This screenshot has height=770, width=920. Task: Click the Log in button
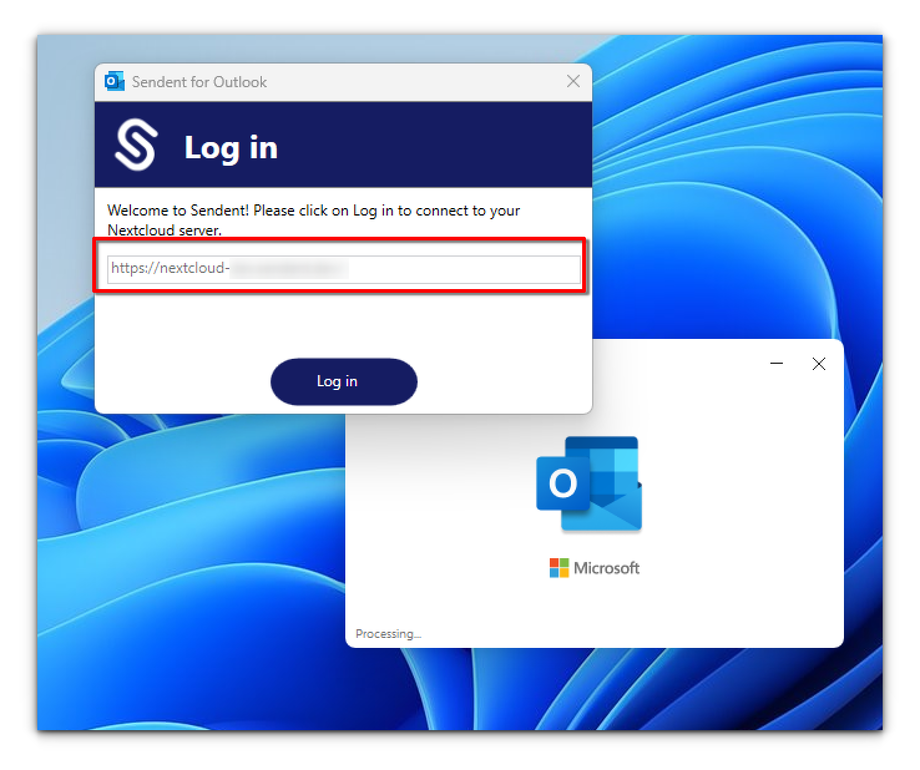344,381
